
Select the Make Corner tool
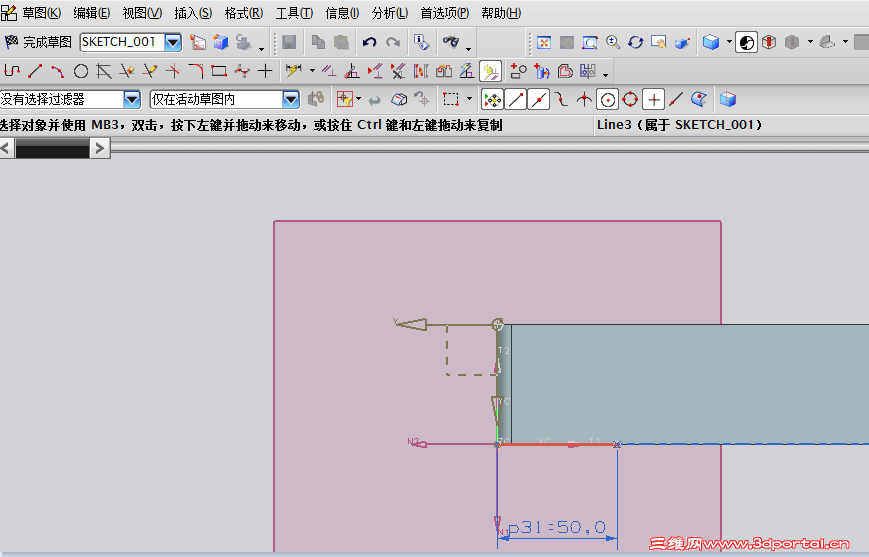(x=173, y=71)
